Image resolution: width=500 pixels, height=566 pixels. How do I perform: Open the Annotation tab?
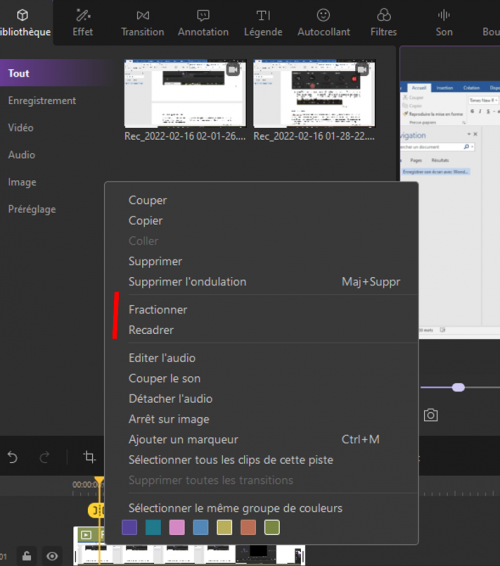(203, 23)
